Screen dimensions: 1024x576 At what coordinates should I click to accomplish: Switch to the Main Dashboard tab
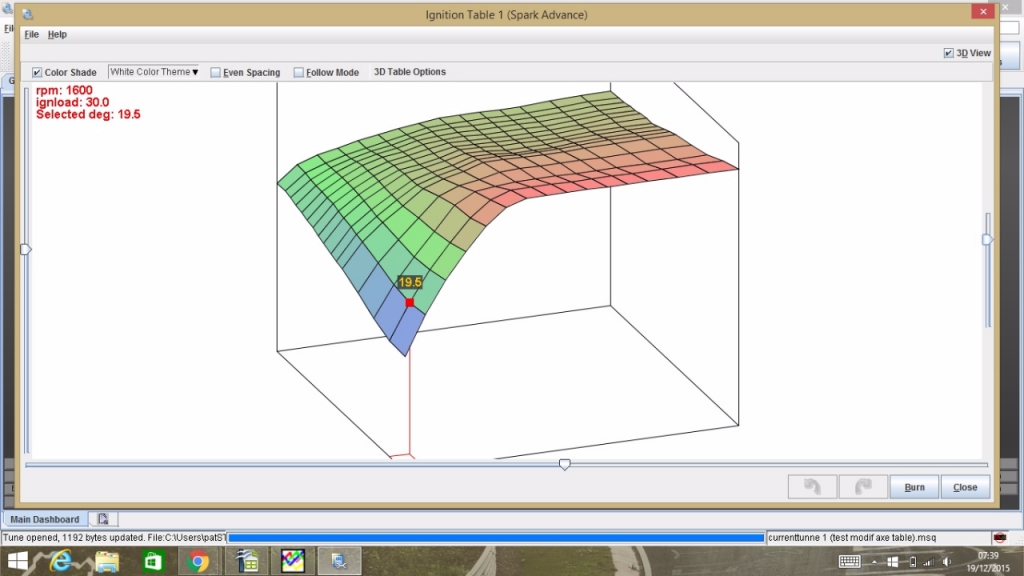(x=44, y=519)
